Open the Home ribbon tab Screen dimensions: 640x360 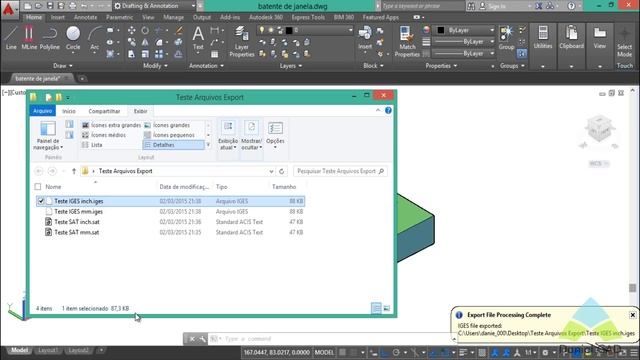(34, 17)
